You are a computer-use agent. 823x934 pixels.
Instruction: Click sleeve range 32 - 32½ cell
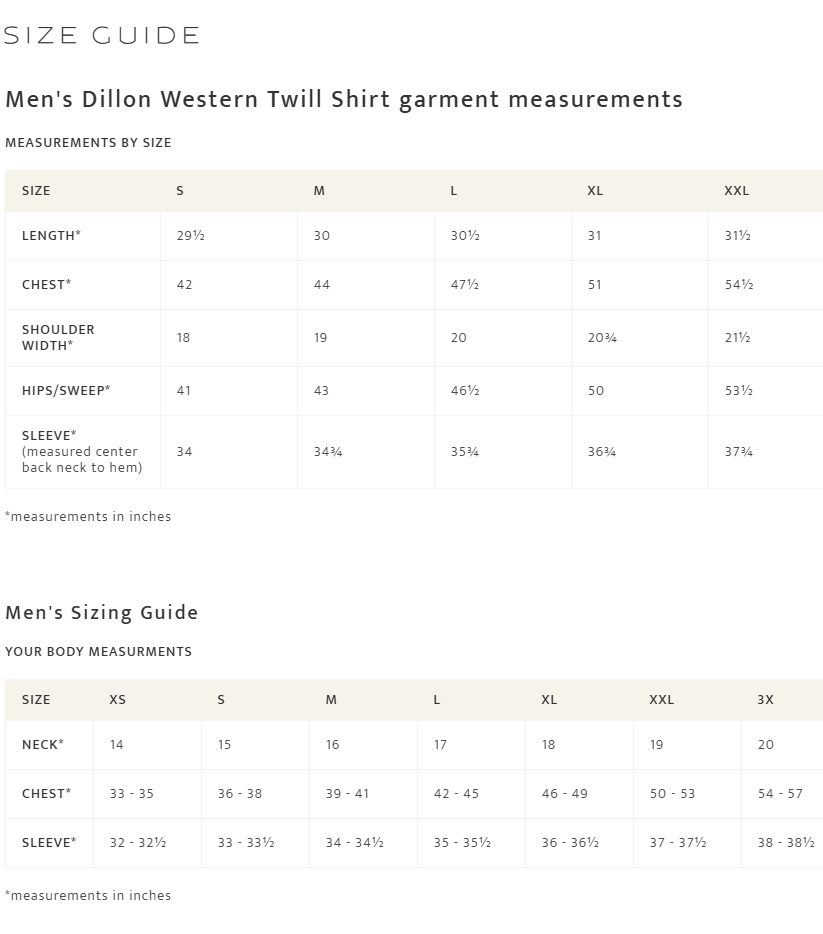pyautogui.click(x=138, y=842)
